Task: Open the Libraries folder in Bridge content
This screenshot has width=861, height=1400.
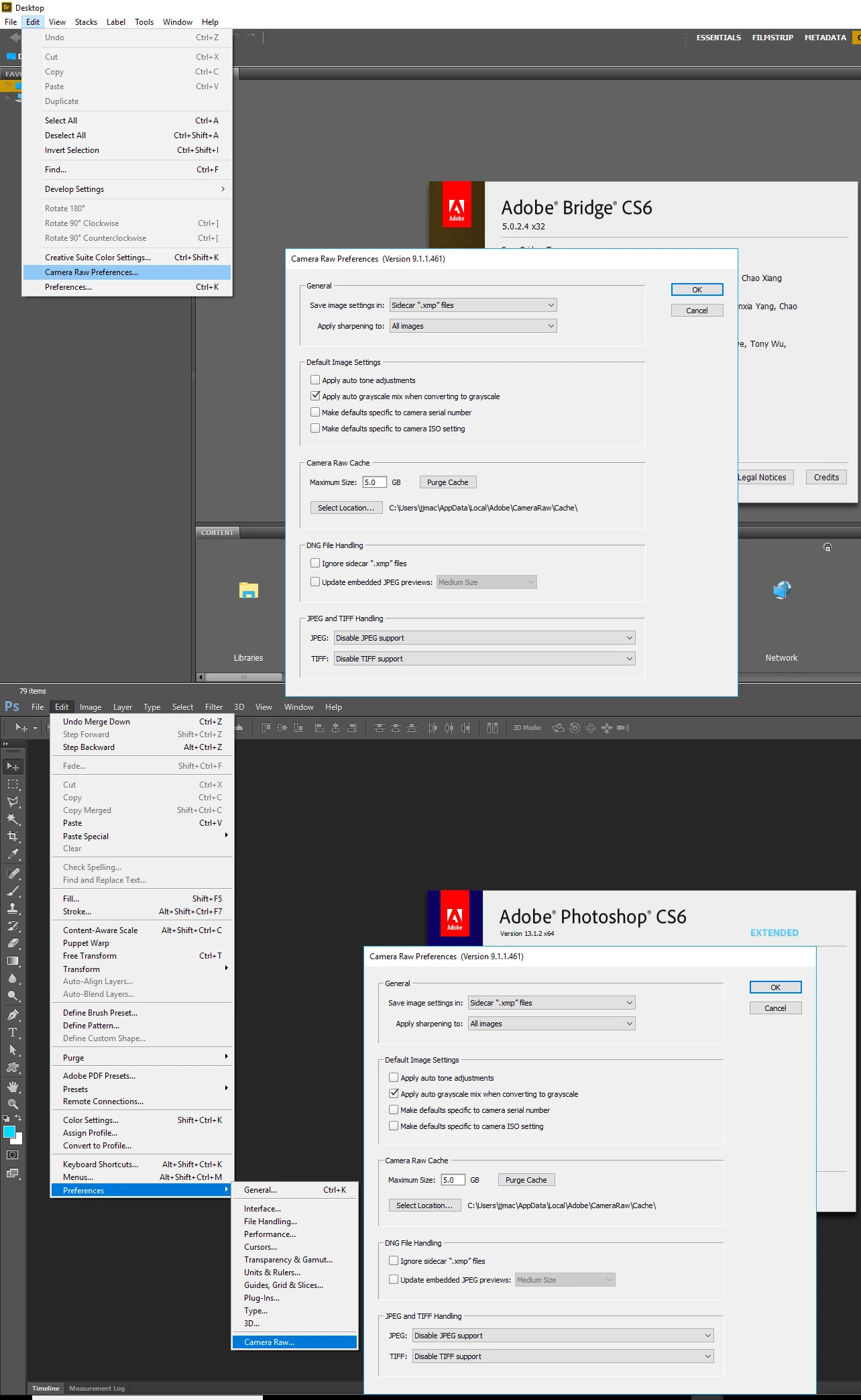Action: click(x=248, y=619)
